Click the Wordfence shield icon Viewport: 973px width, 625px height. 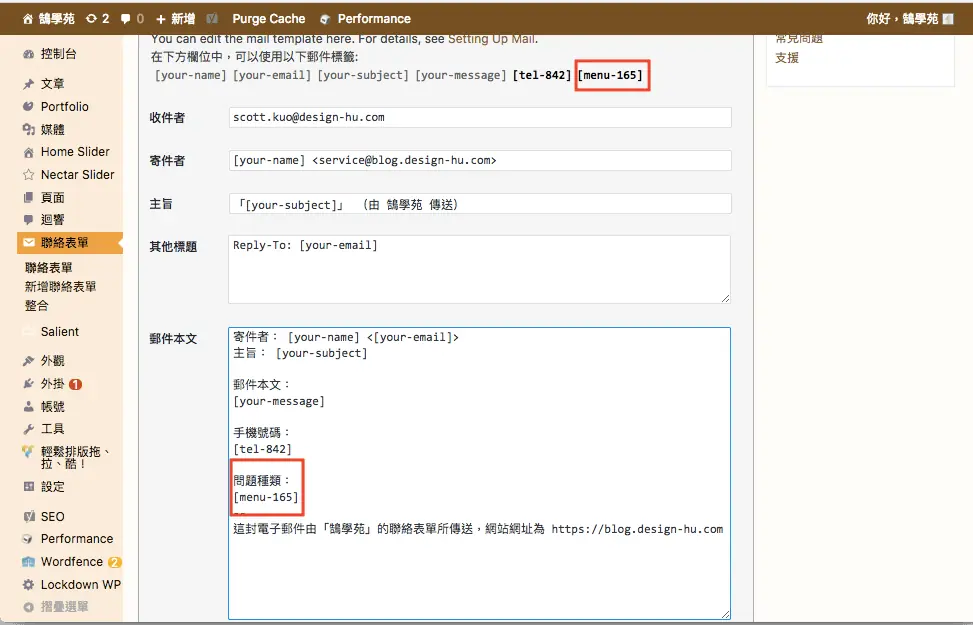(x=29, y=562)
